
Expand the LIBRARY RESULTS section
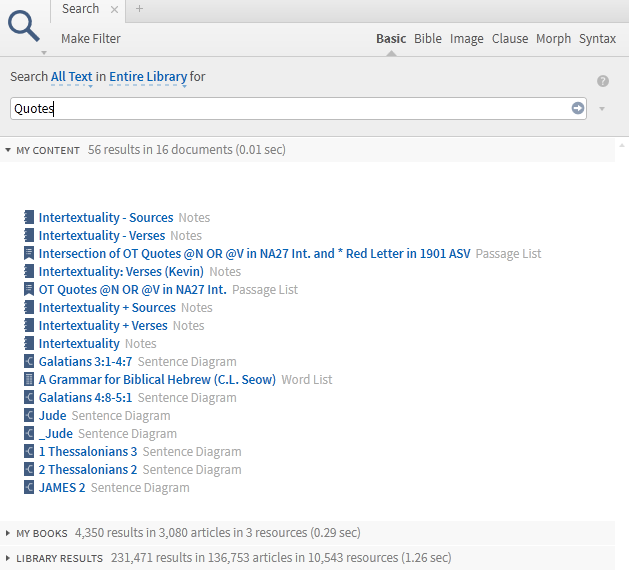pos(8,558)
